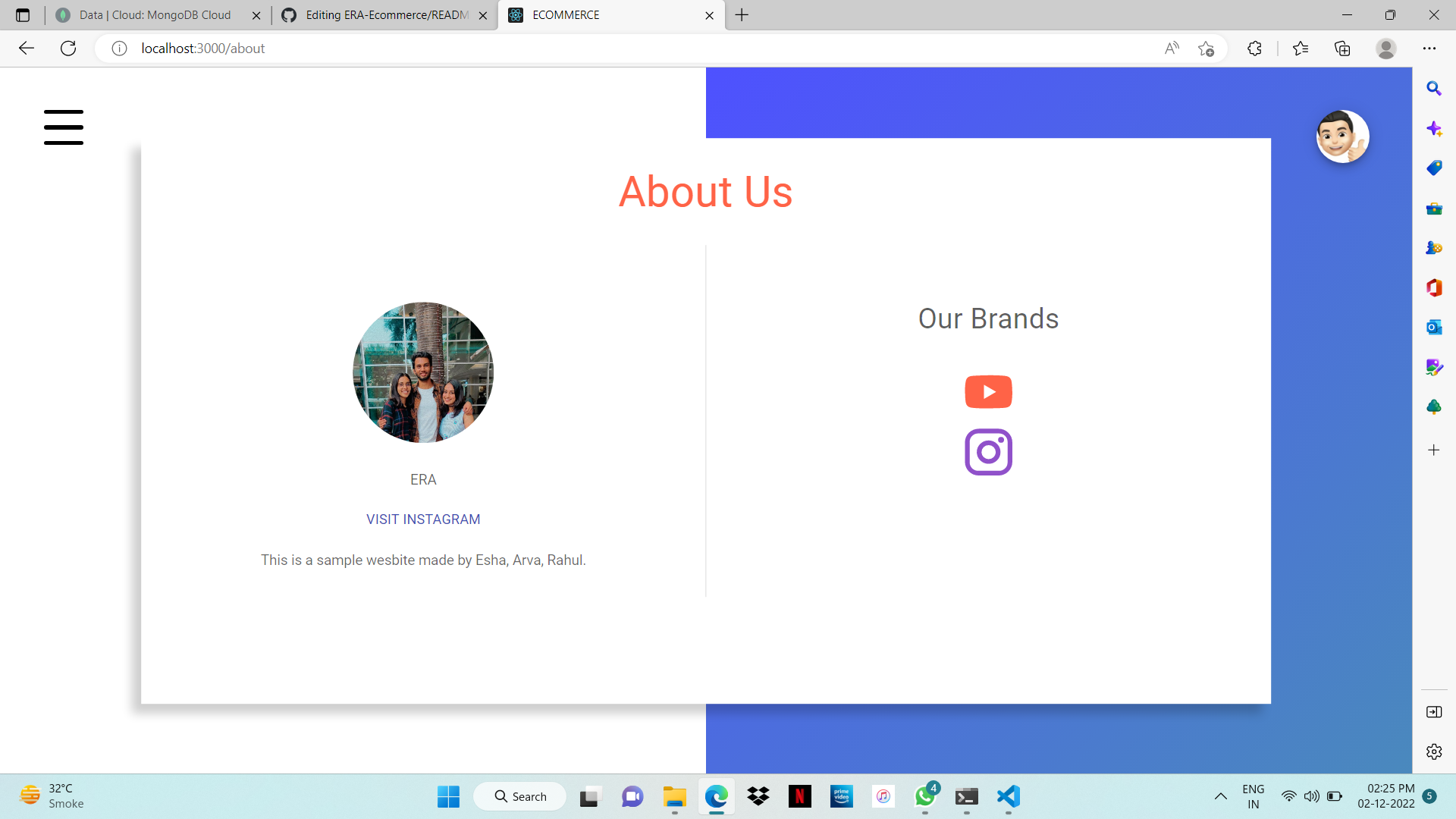Open Edge settings and more menu
1456x819 pixels.
click(x=1429, y=49)
